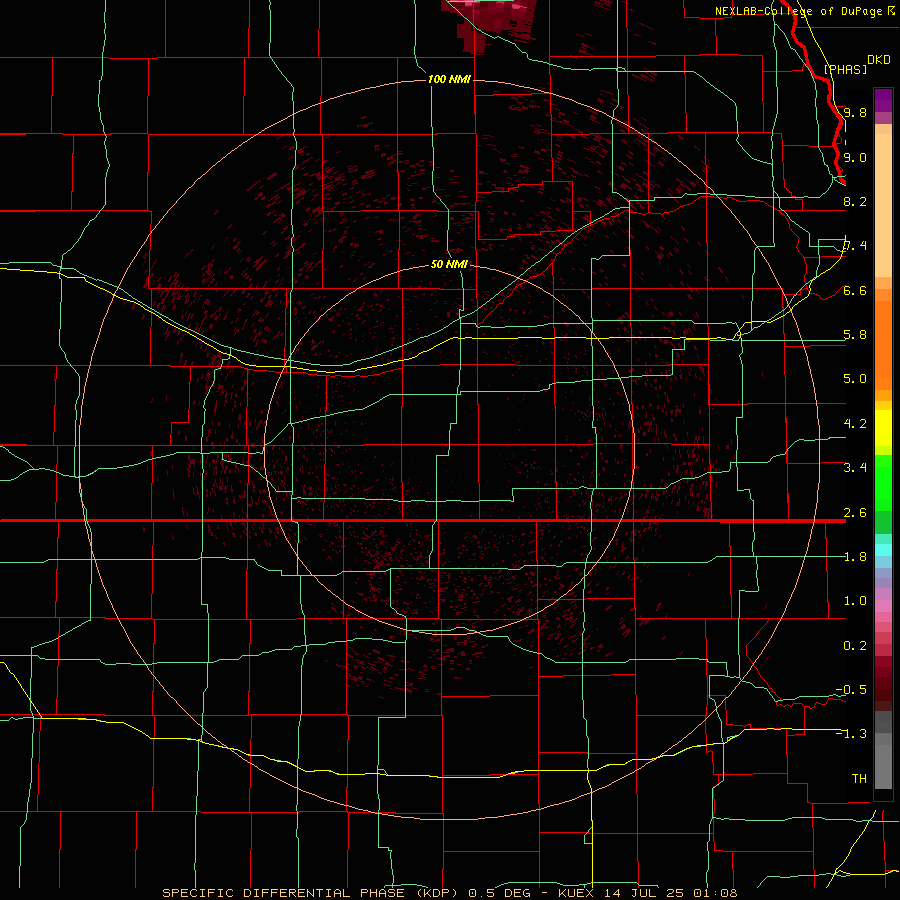Pick the orange segment of the color bar
900x900 pixels.
(883, 346)
